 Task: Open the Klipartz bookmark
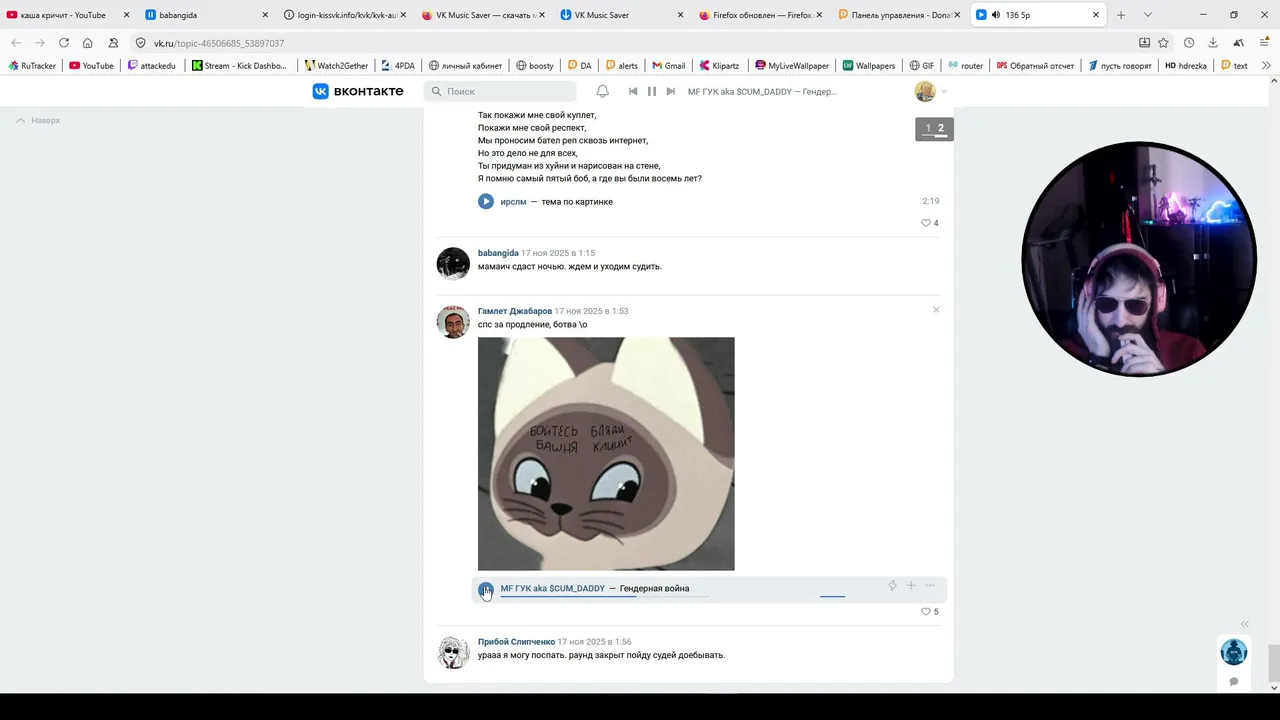click(718, 66)
